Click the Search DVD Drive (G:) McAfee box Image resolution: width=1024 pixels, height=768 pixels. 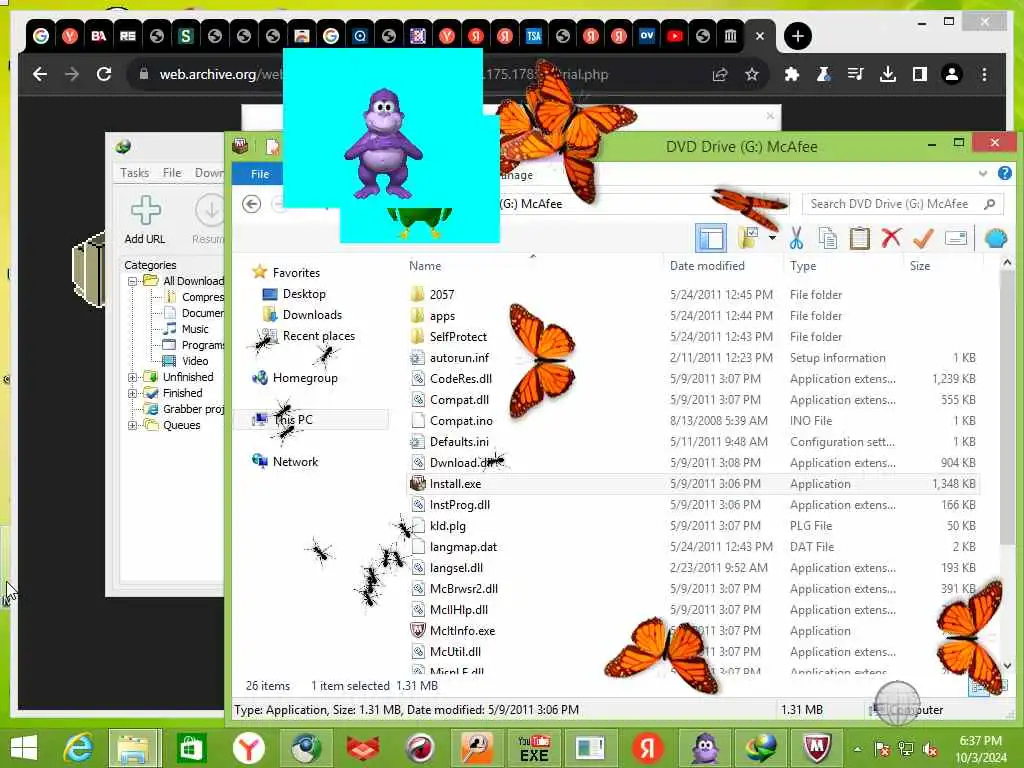click(903, 204)
